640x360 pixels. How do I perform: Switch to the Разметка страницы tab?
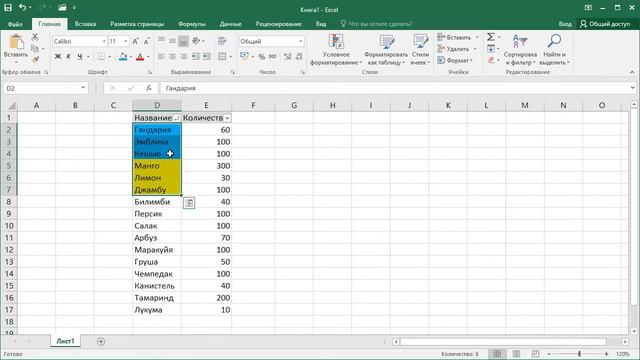coord(137,24)
